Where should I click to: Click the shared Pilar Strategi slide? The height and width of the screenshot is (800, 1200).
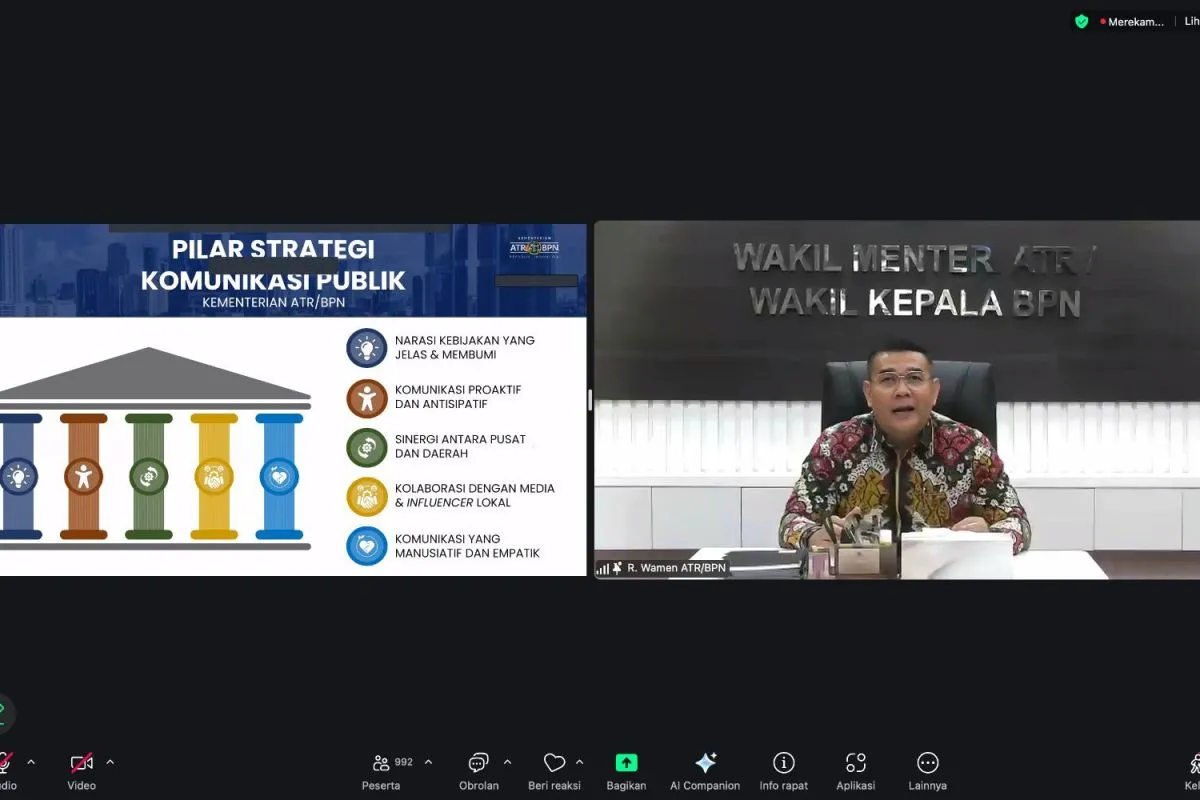point(292,400)
